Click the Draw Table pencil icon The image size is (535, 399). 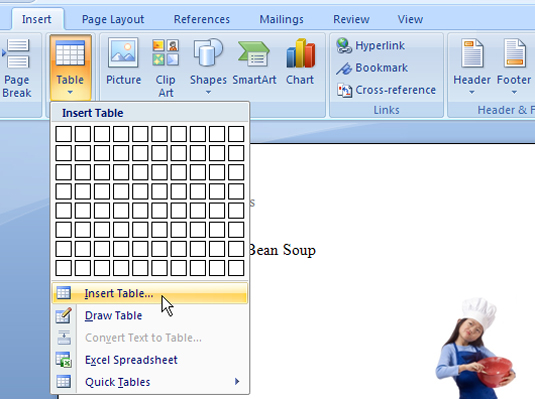coord(63,315)
